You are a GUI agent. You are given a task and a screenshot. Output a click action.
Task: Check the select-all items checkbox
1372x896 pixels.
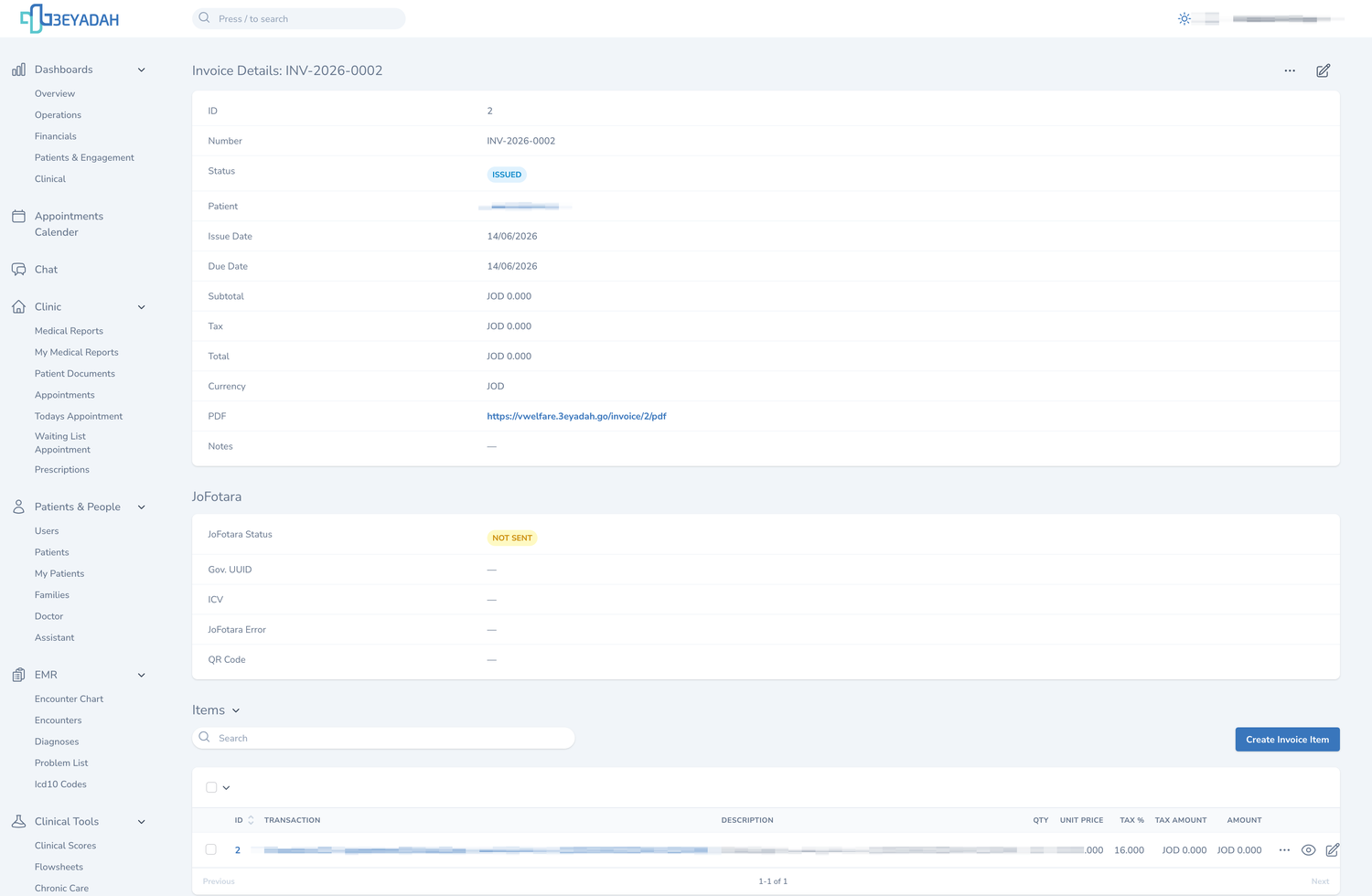pyautogui.click(x=211, y=787)
